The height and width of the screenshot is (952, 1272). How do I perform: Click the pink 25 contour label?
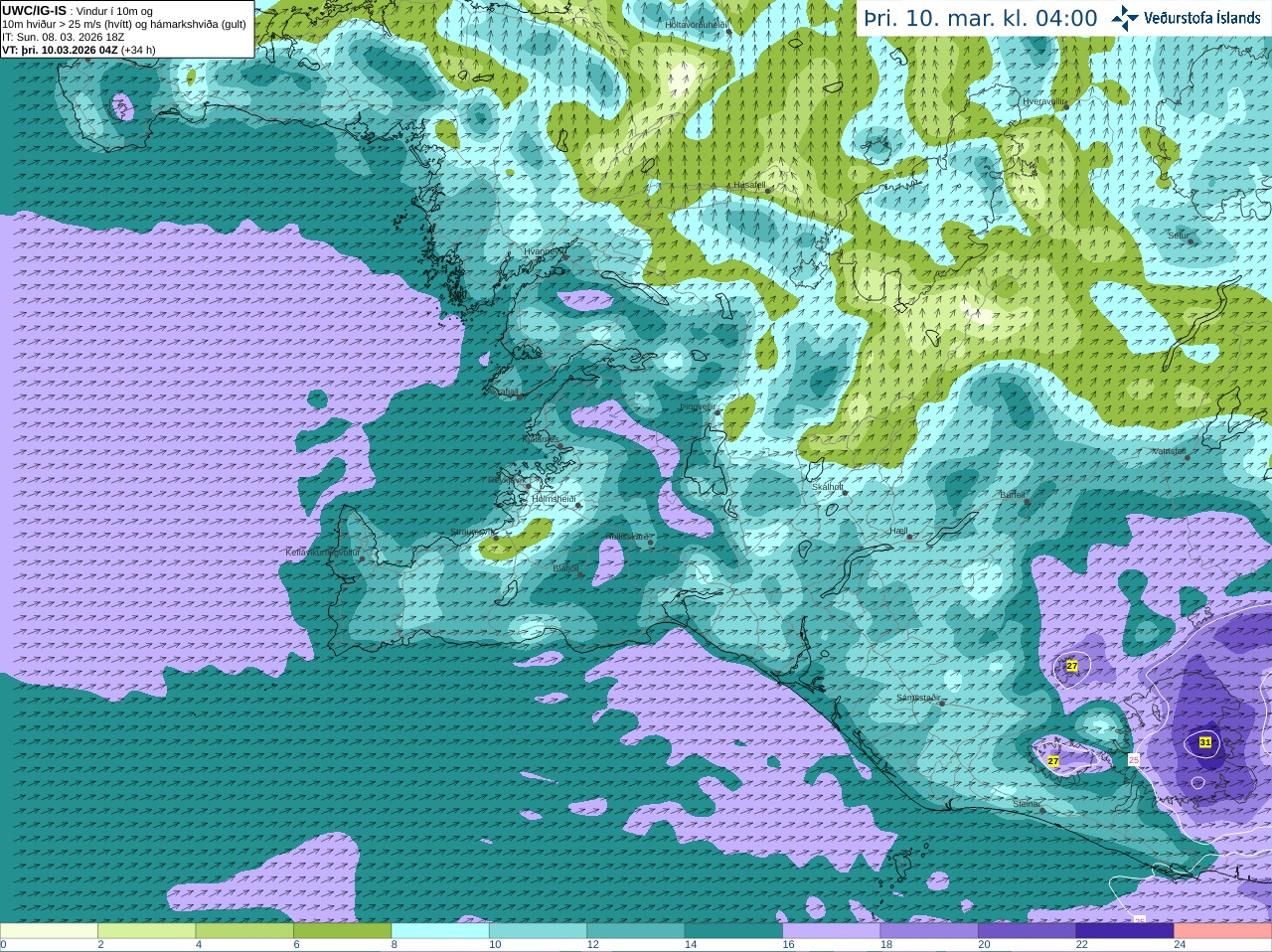(1134, 760)
